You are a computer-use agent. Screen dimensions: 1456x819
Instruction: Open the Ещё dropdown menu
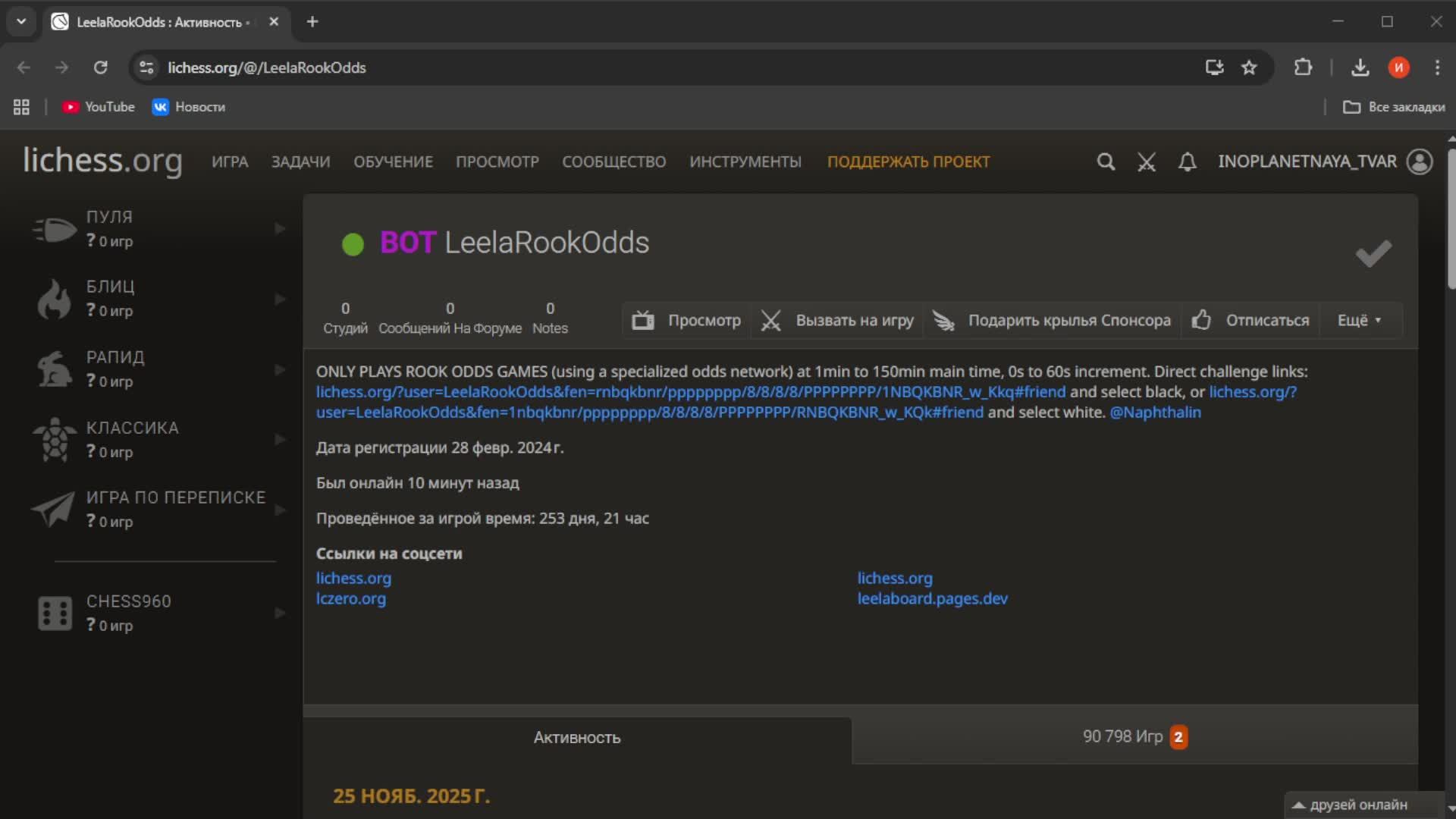1359,320
